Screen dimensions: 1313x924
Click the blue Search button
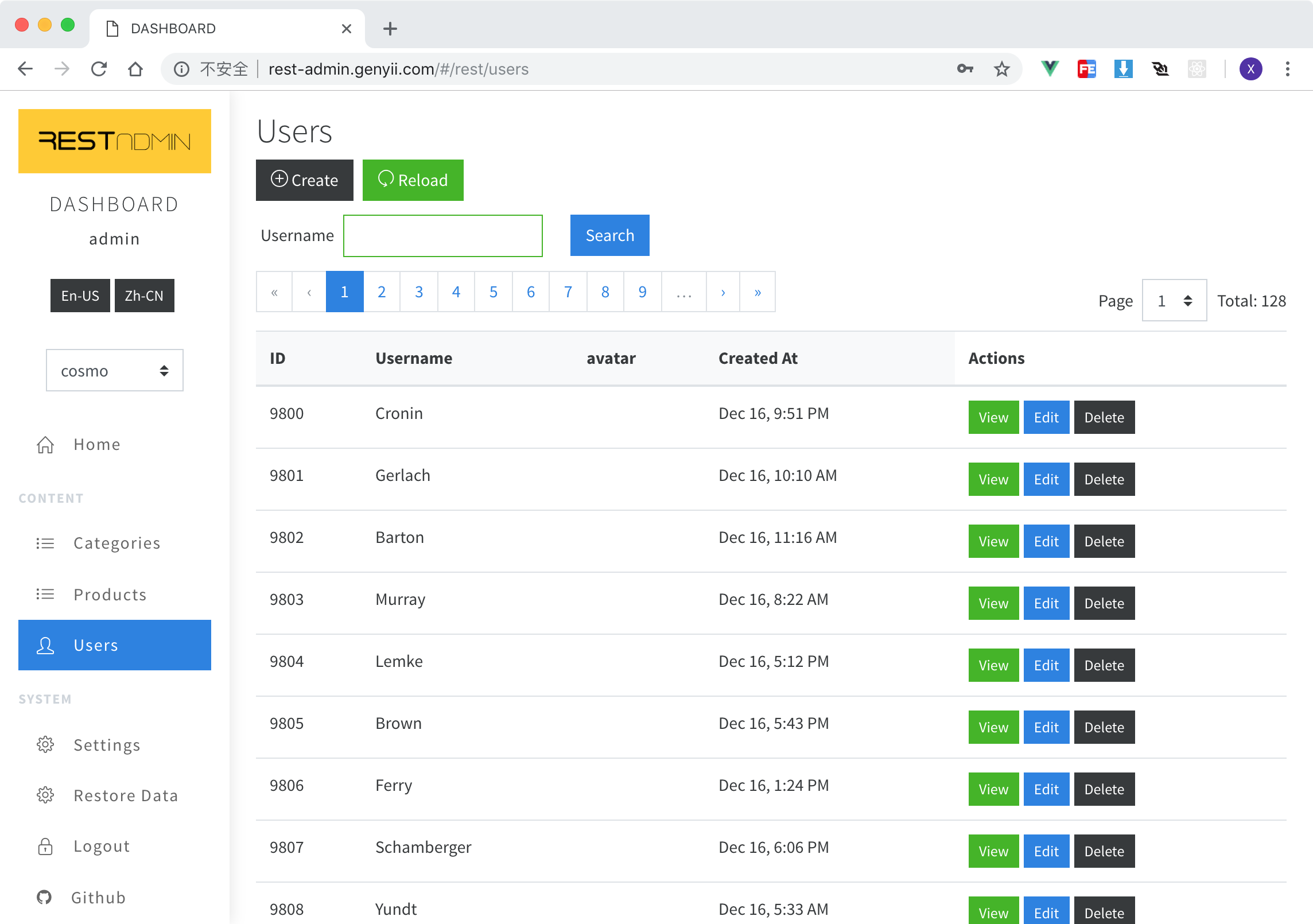610,235
